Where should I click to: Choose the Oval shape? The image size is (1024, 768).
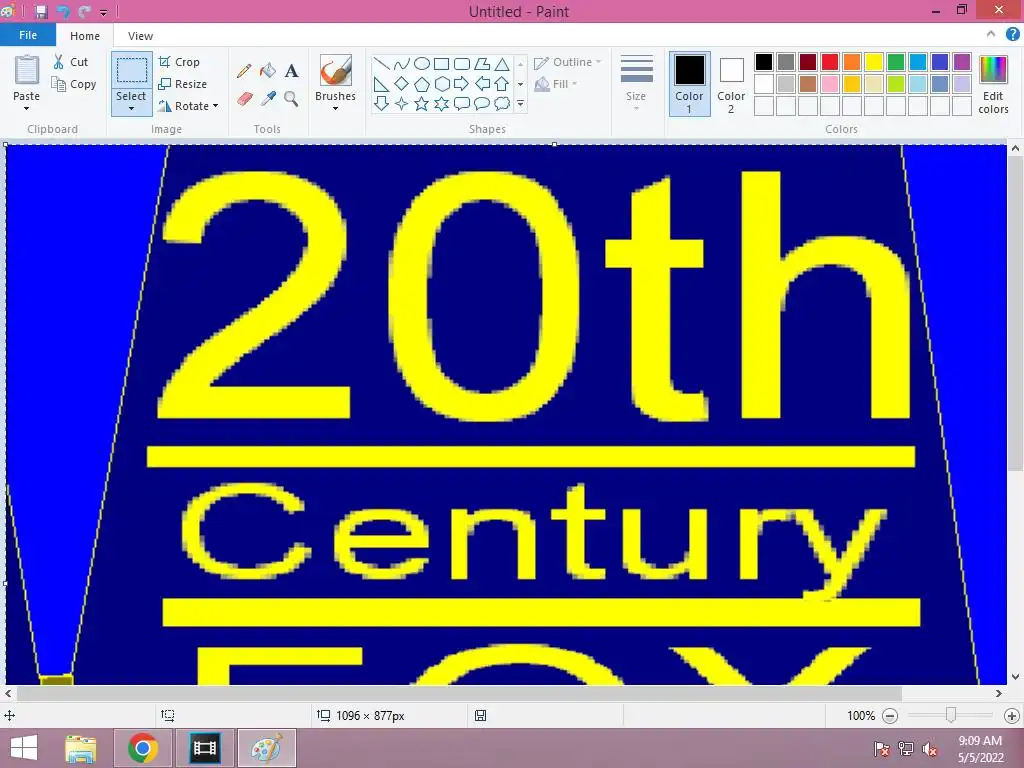(x=422, y=64)
